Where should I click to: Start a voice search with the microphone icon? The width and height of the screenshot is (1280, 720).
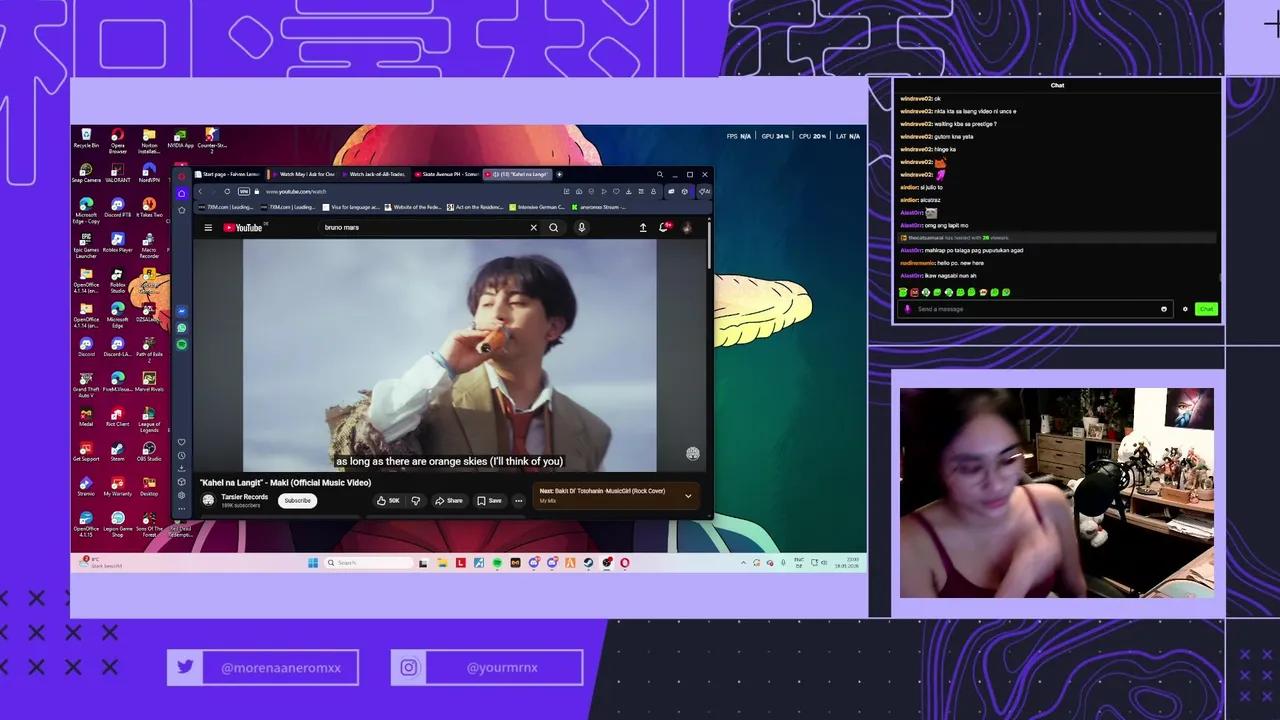click(x=580, y=227)
